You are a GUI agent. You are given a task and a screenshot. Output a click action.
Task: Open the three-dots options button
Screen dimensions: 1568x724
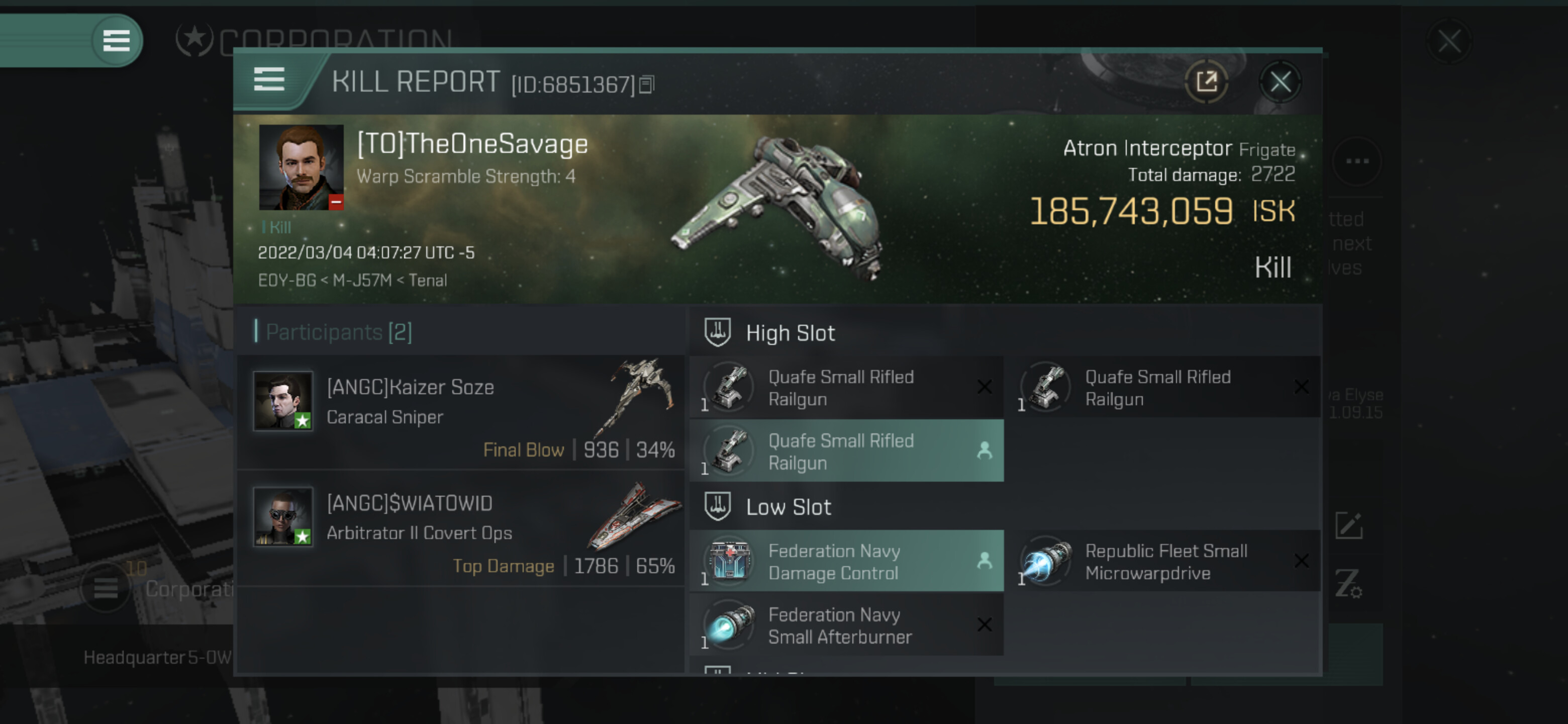tap(1357, 161)
